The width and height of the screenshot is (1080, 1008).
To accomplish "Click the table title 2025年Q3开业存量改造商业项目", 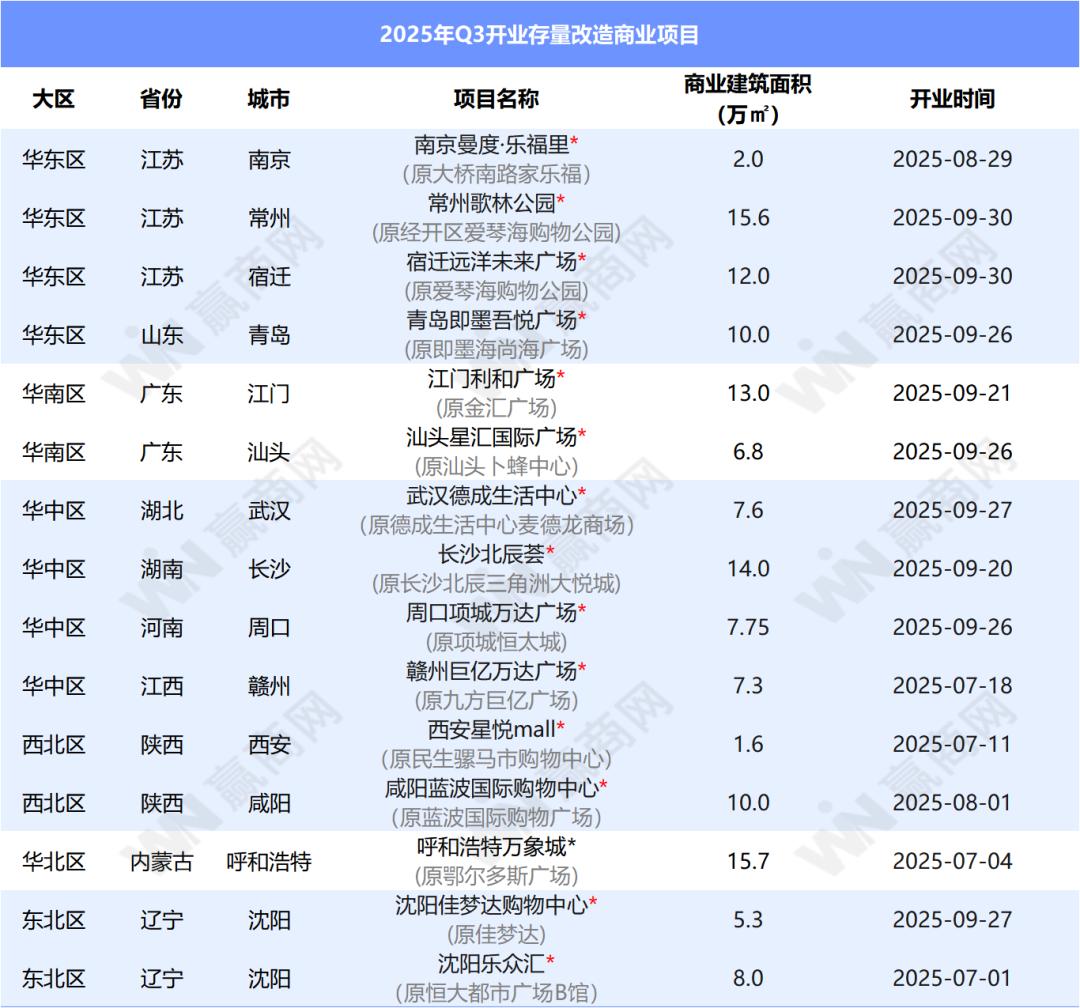I will click(x=539, y=34).
